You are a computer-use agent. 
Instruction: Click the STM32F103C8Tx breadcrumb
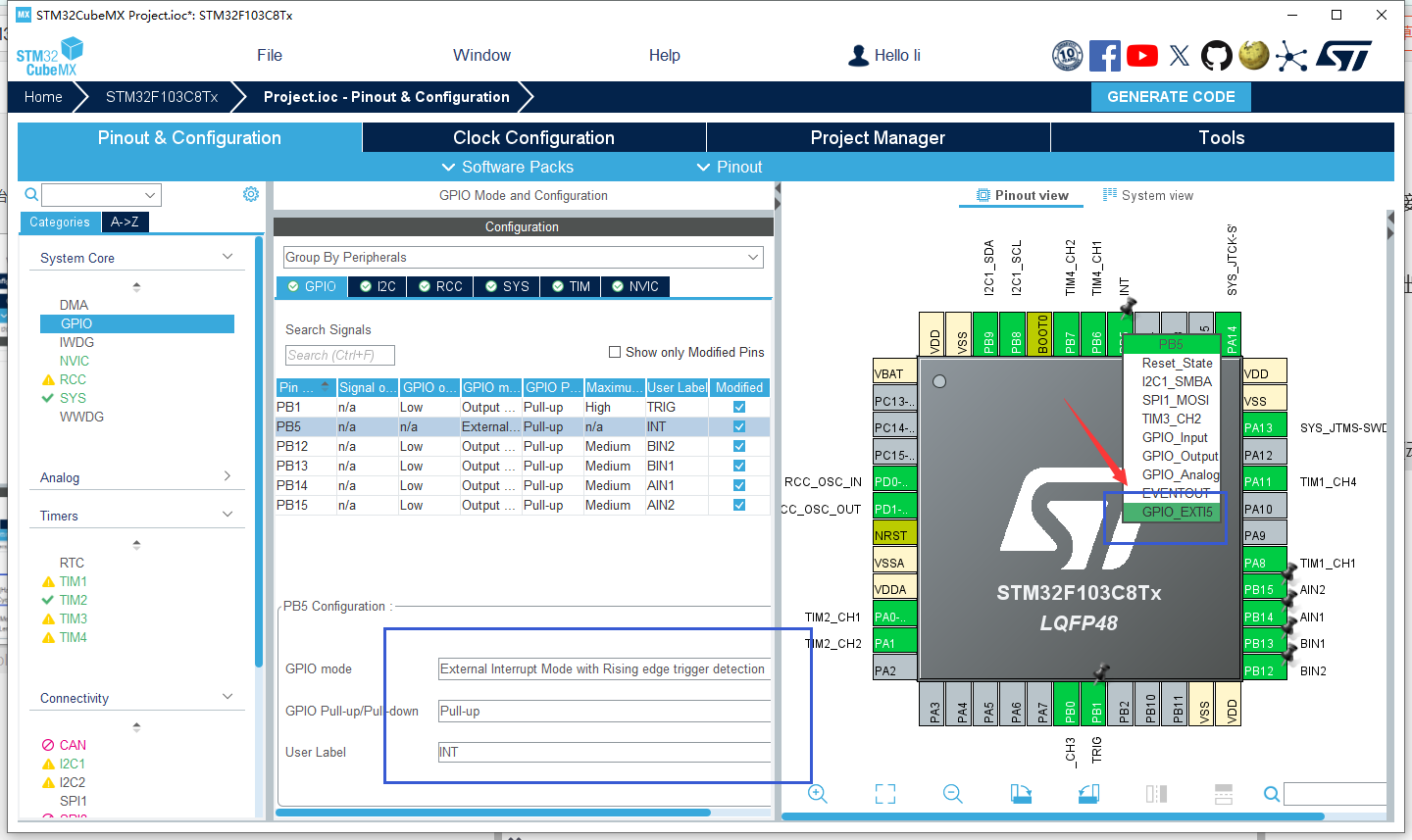162,97
